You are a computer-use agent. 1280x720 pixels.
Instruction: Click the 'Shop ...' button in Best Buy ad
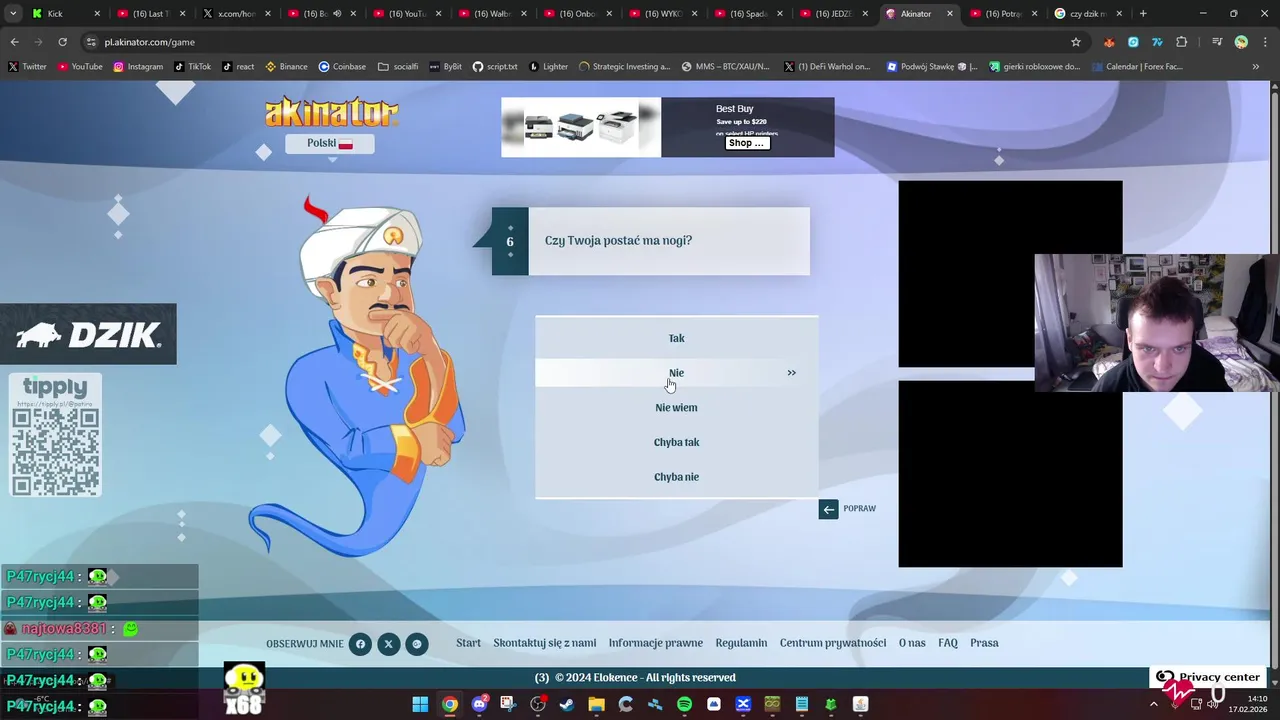[x=747, y=143]
